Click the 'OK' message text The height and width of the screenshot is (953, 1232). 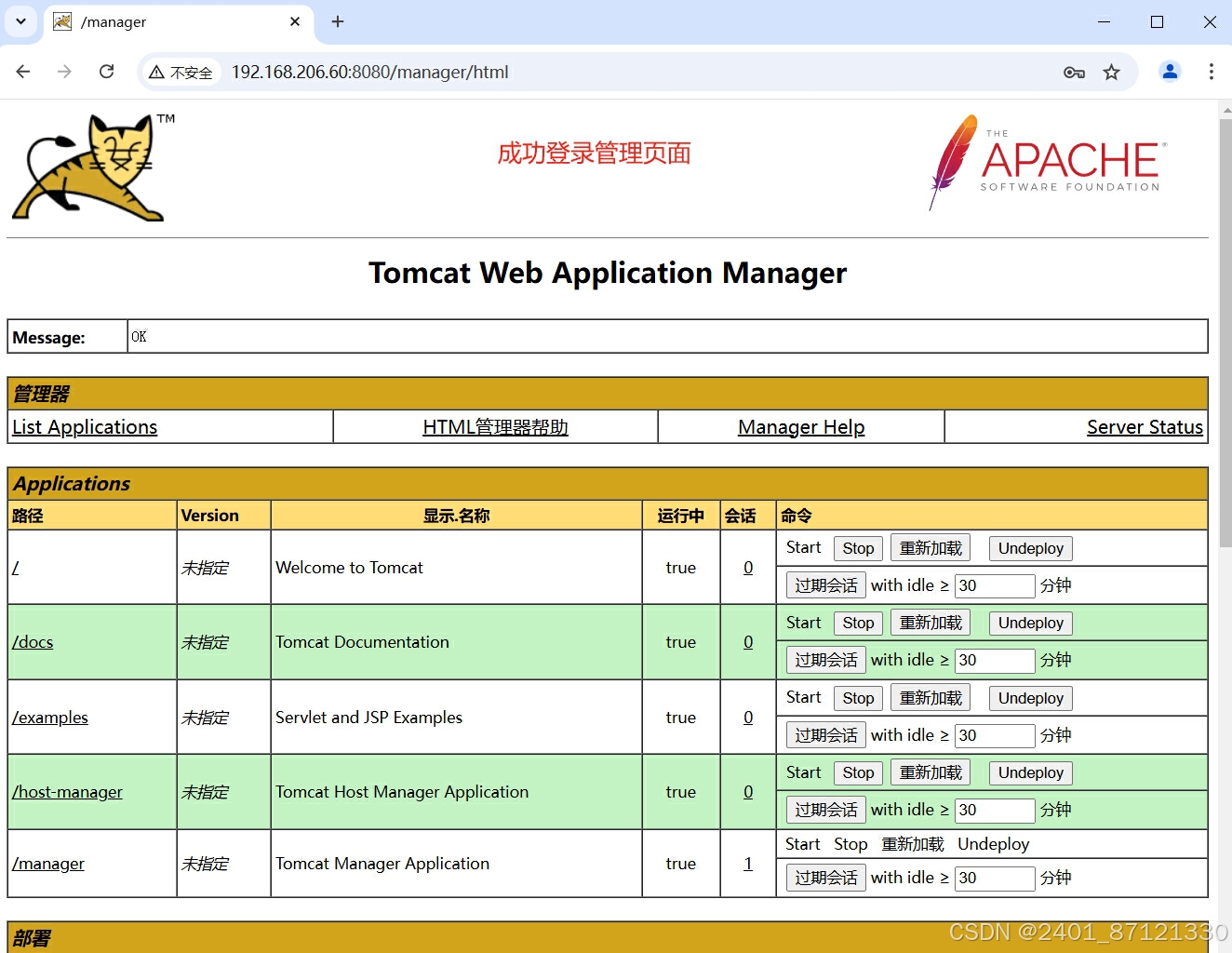(x=139, y=337)
